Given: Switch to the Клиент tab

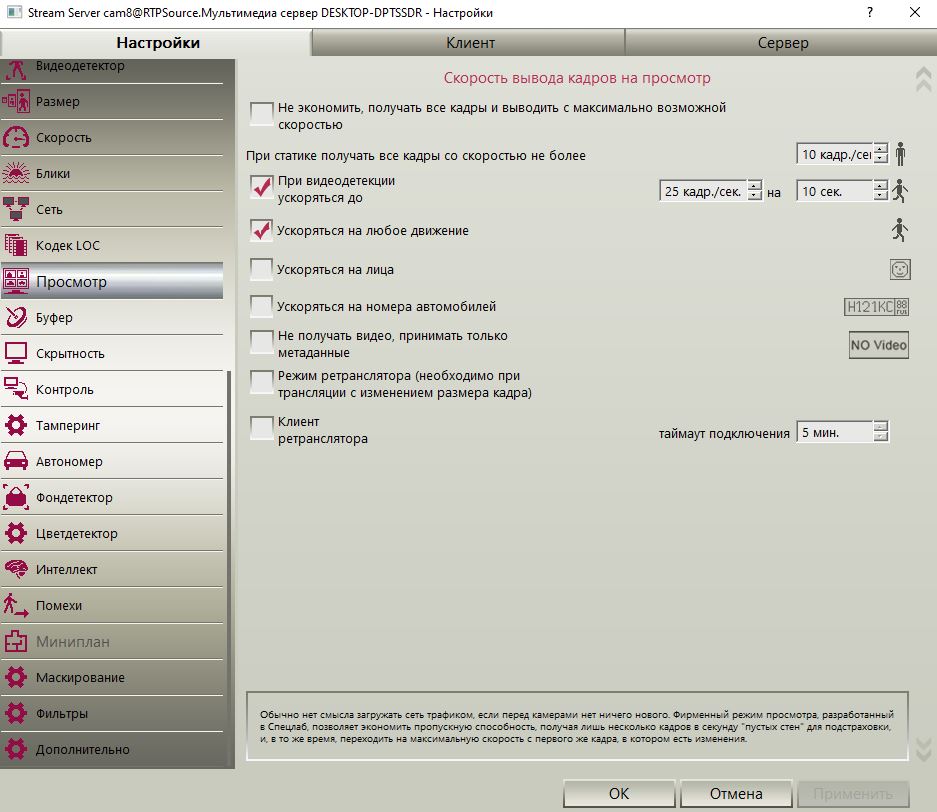Looking at the screenshot, I should point(470,42).
